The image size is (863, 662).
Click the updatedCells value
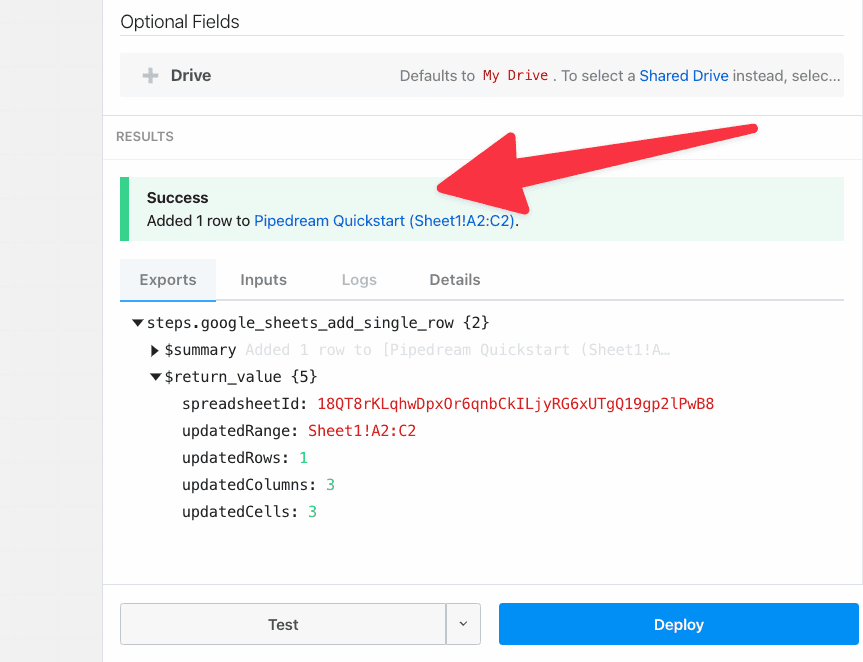pos(312,512)
